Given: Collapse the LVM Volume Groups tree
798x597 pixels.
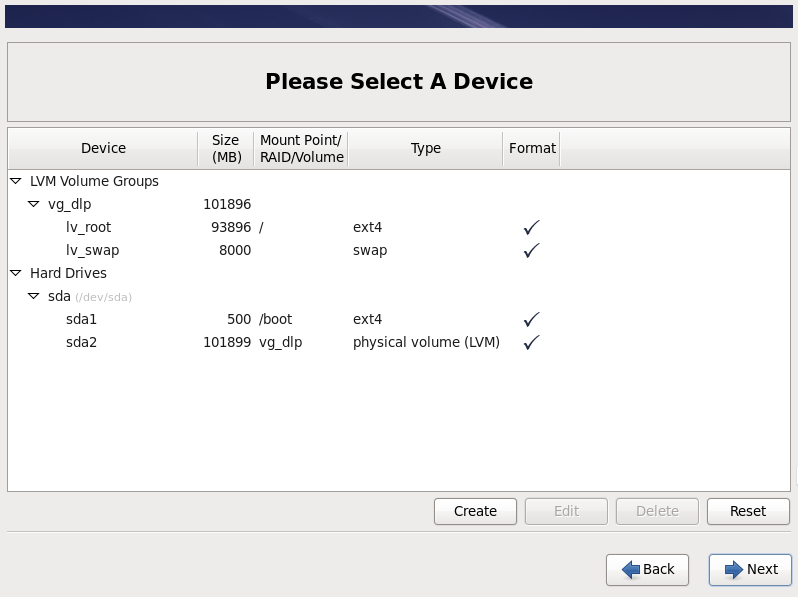Looking at the screenshot, I should pyautogui.click(x=16, y=181).
